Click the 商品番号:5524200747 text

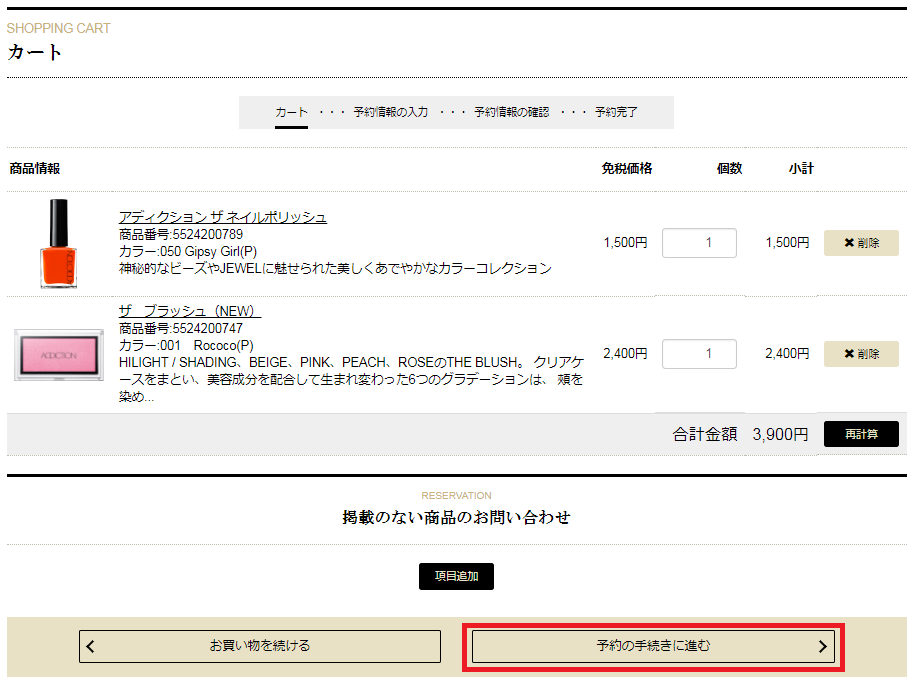tap(181, 329)
